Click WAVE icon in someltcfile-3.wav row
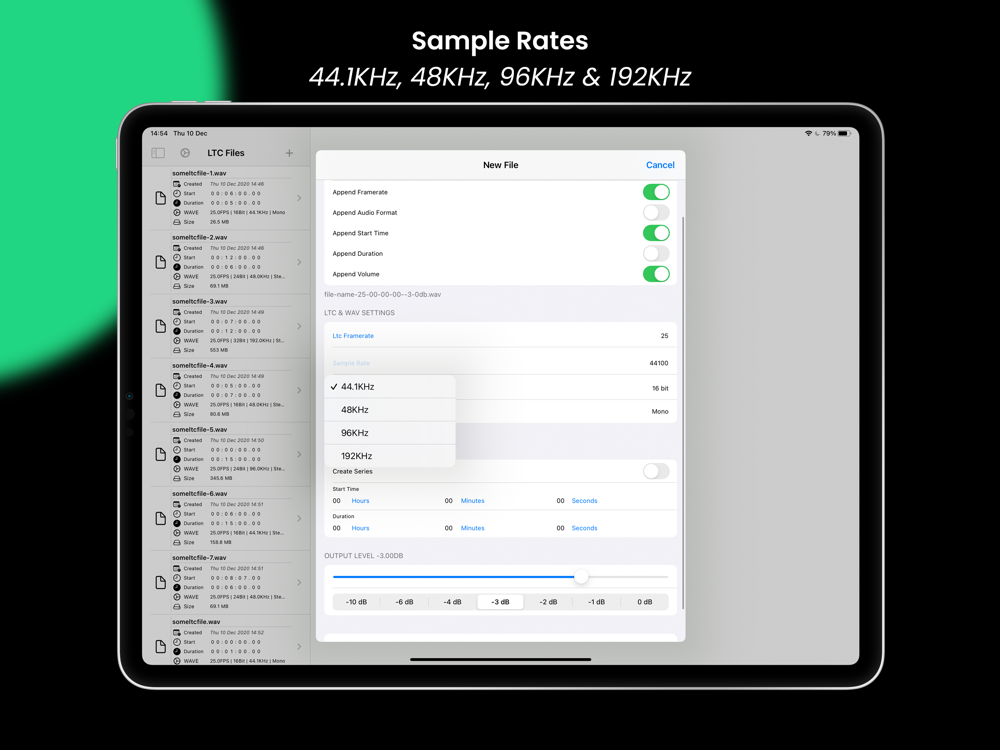1000x750 pixels. [177, 341]
